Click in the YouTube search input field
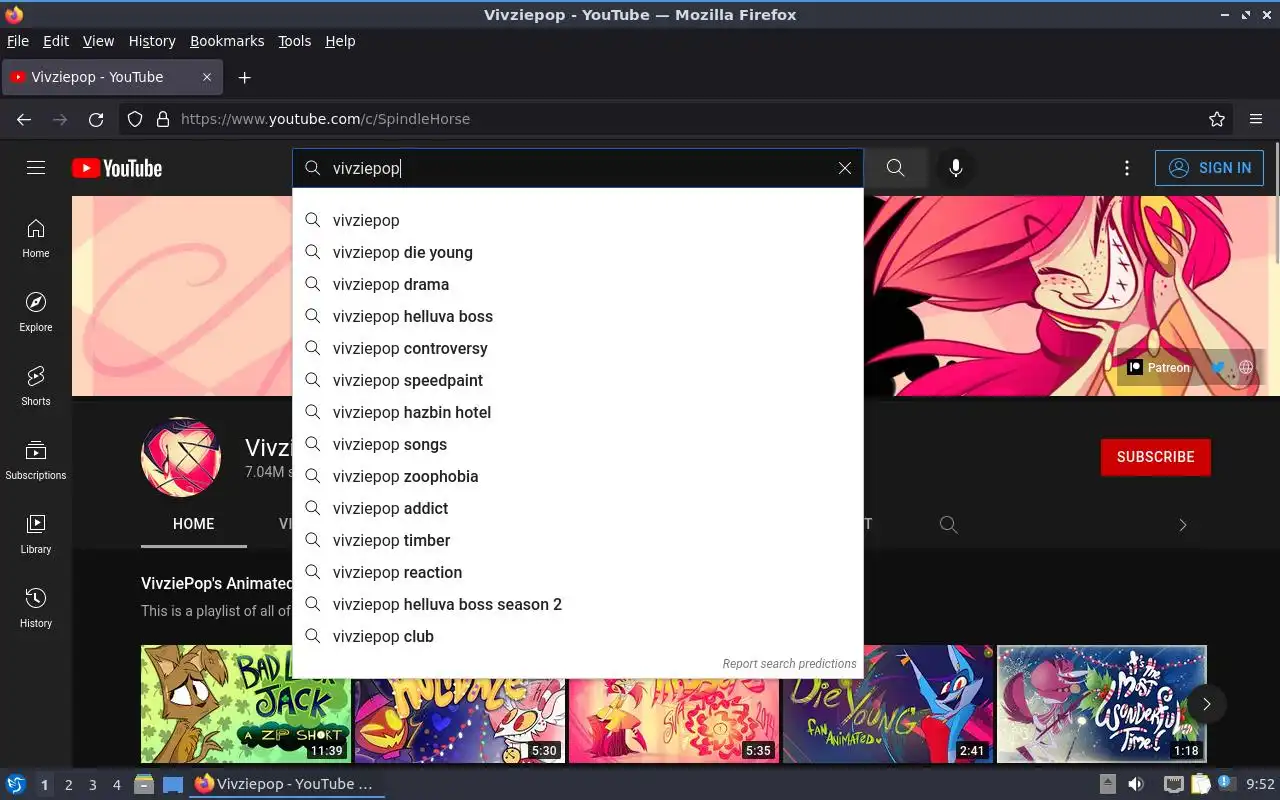 pos(580,168)
